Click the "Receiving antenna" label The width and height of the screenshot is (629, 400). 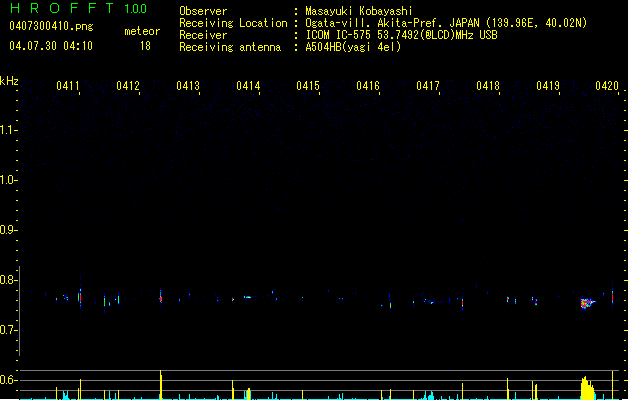pos(230,47)
